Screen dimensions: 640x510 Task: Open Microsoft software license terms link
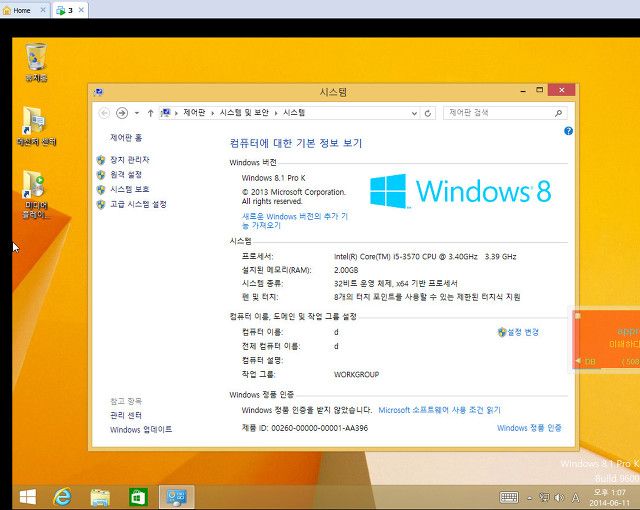coord(440,410)
